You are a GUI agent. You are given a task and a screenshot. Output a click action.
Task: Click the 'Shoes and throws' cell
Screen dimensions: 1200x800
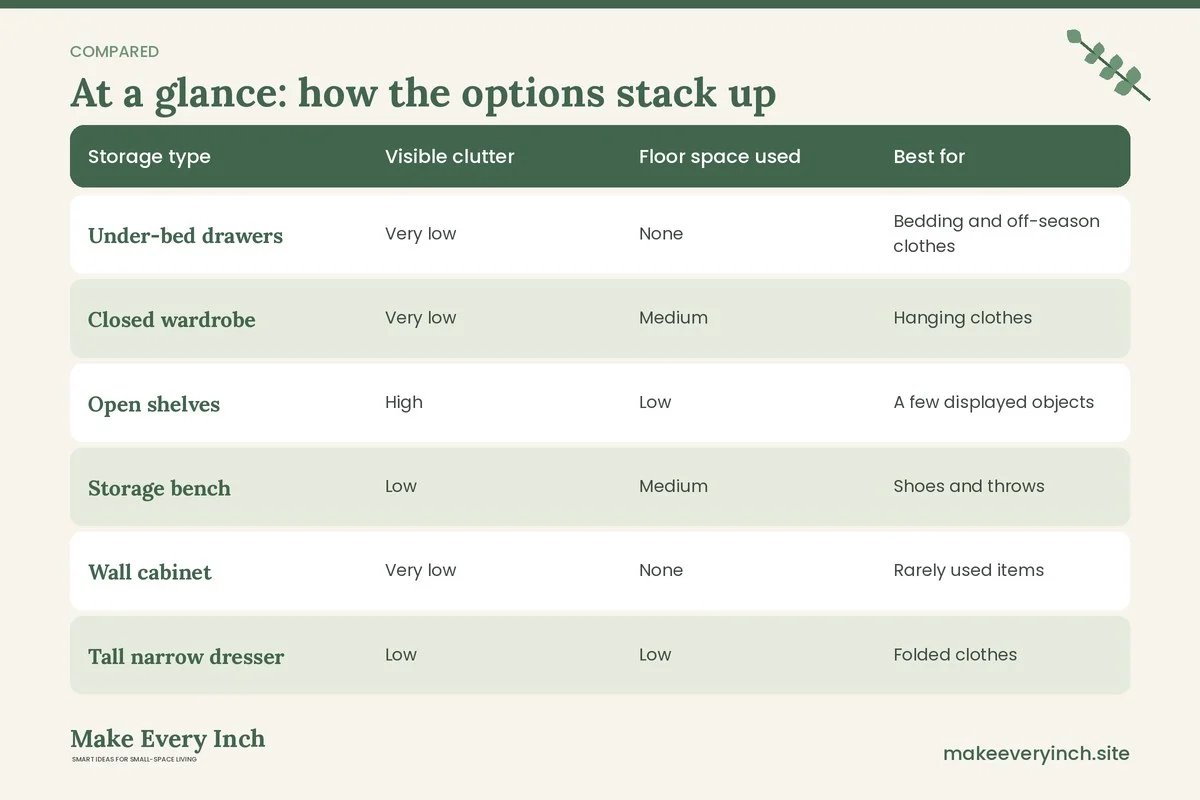point(969,486)
